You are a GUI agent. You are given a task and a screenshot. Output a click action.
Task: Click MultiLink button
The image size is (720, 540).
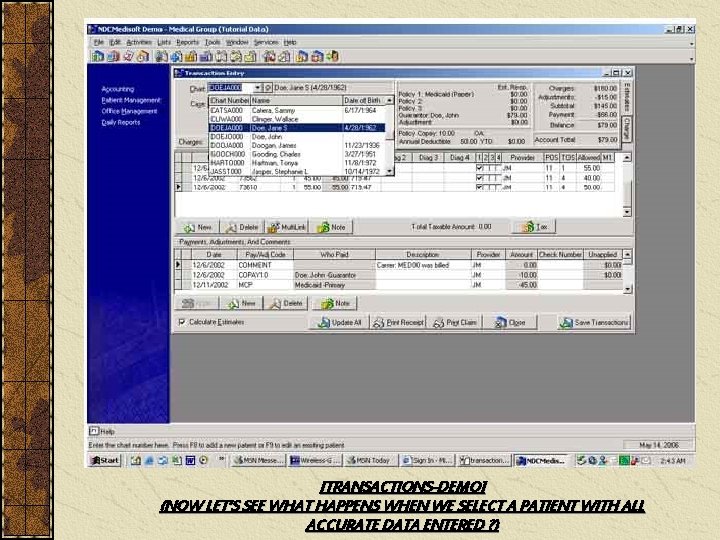tap(287, 227)
